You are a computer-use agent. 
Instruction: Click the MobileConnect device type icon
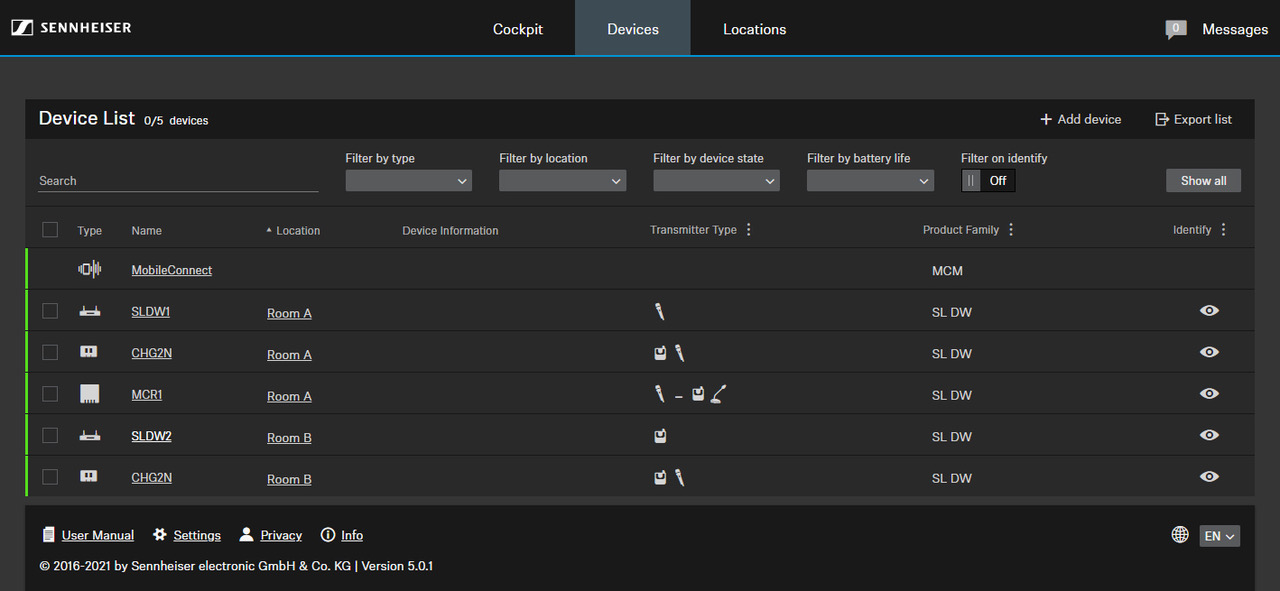tap(89, 270)
